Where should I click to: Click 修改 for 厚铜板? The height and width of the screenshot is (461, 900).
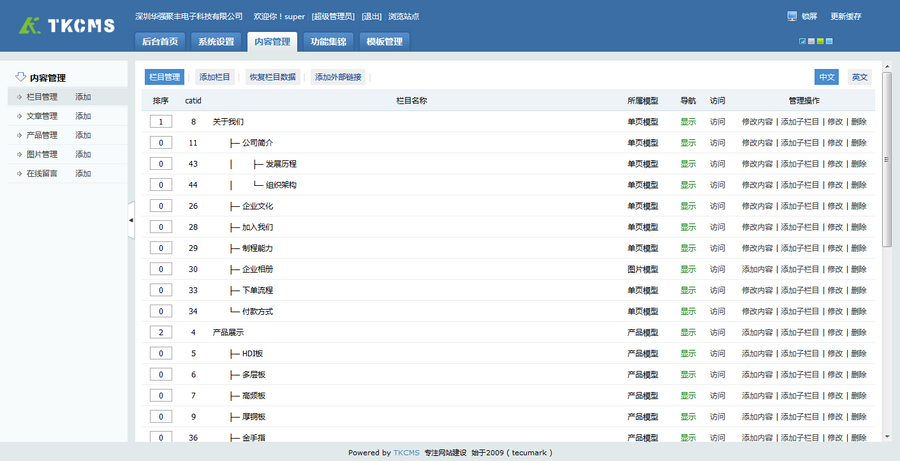pyautogui.click(x=835, y=417)
